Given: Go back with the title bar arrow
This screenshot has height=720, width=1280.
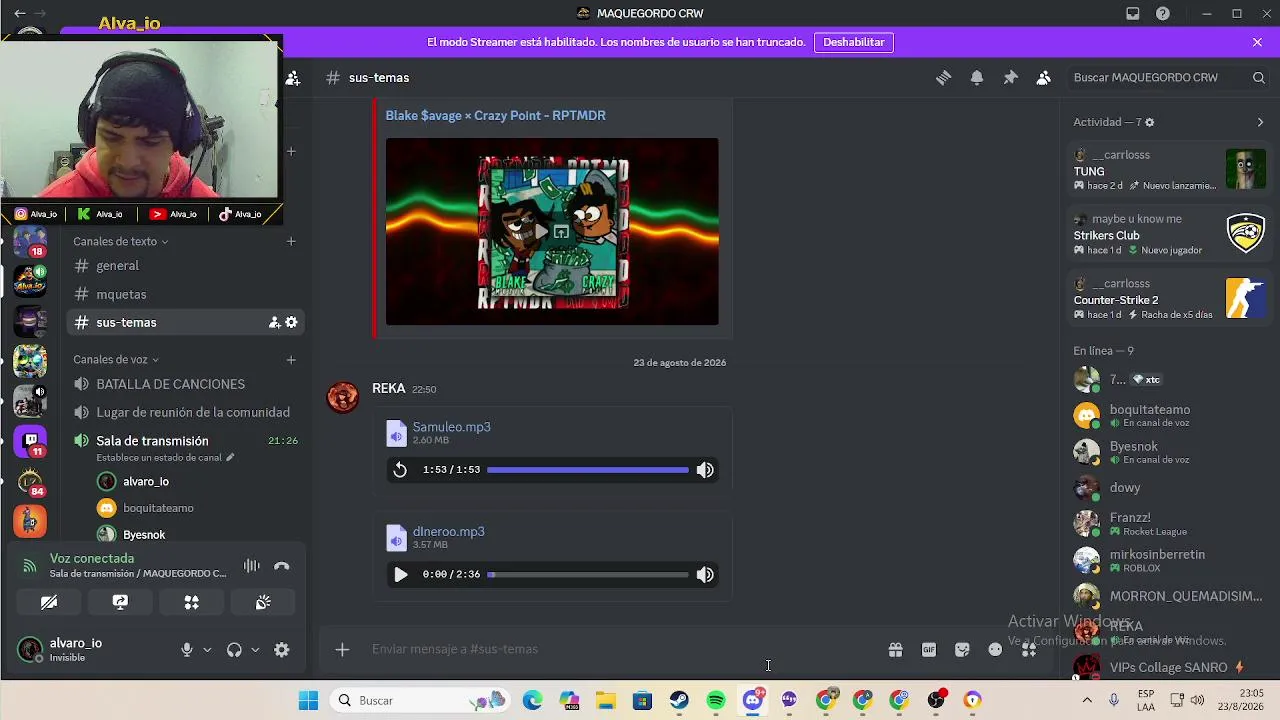Looking at the screenshot, I should point(20,14).
